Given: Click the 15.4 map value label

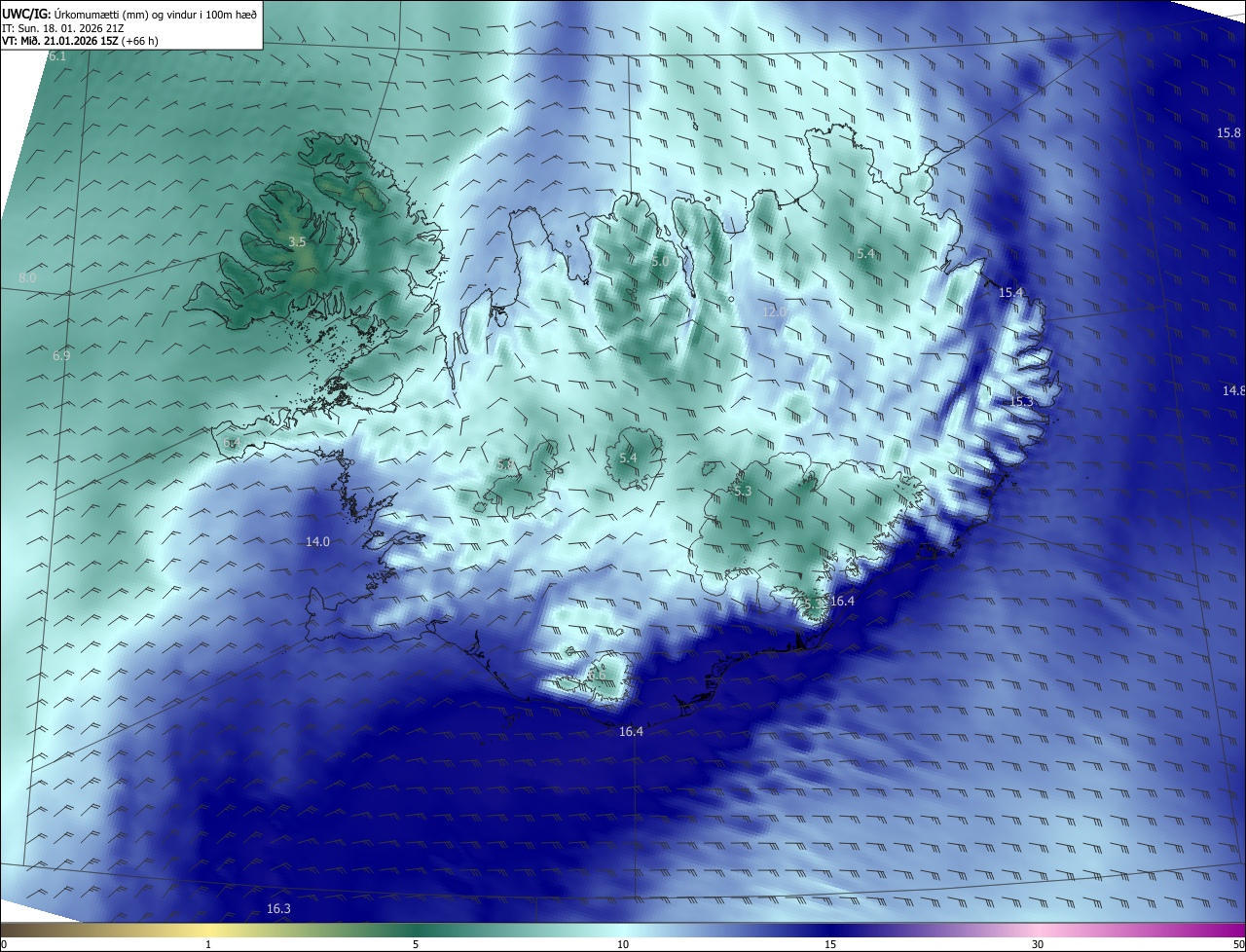Looking at the screenshot, I should pos(1010,293).
